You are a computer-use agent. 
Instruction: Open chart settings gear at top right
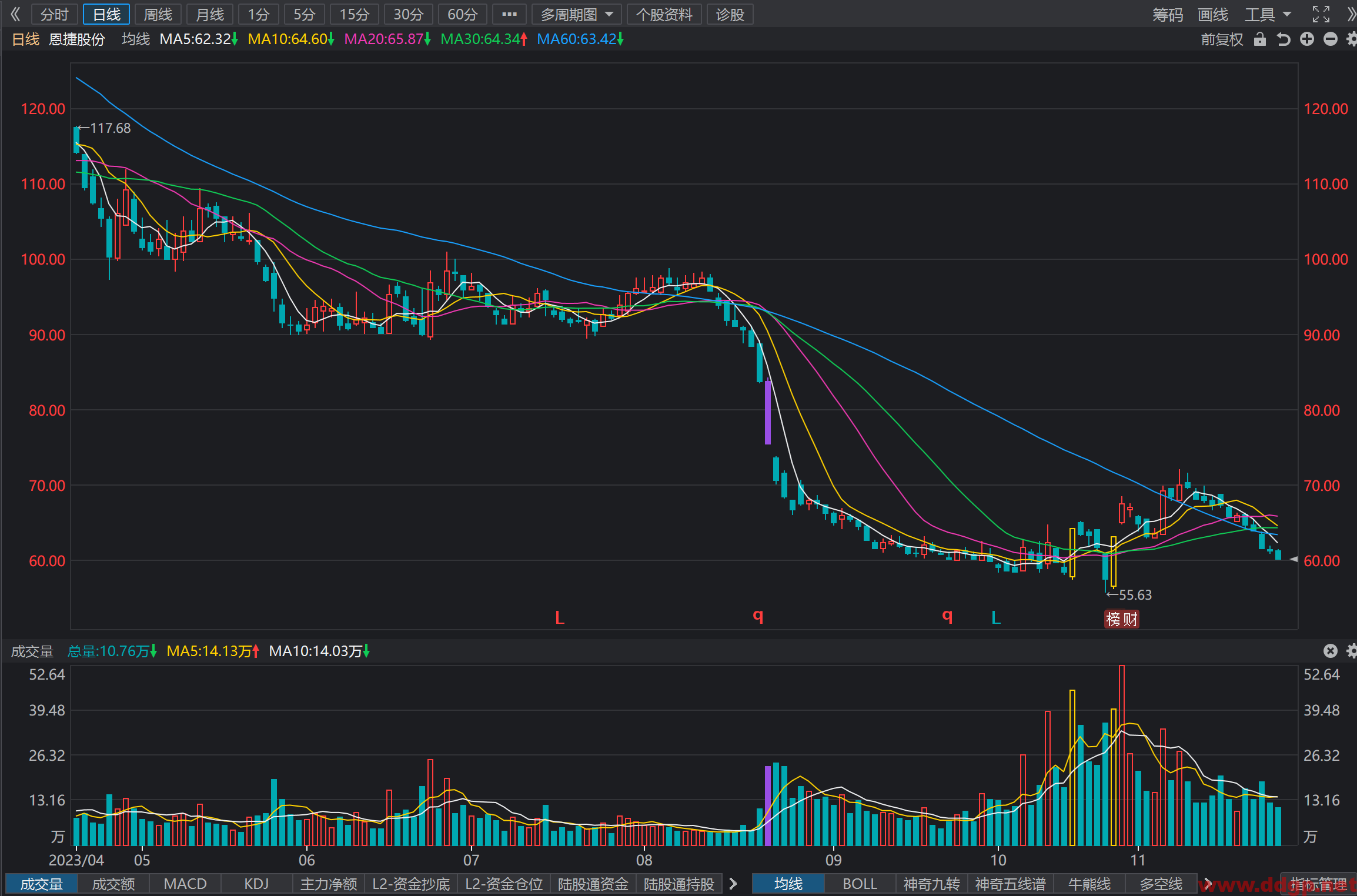[x=1351, y=39]
